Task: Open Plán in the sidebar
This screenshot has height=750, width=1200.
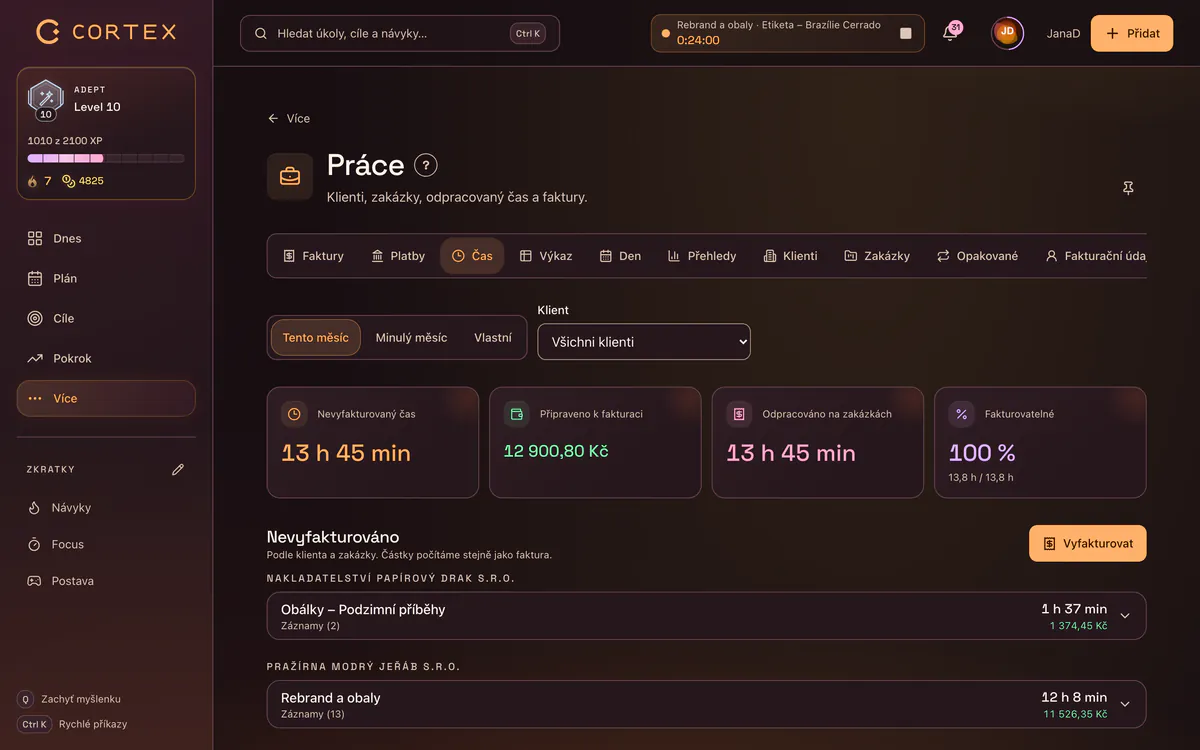Action: [x=106, y=278]
